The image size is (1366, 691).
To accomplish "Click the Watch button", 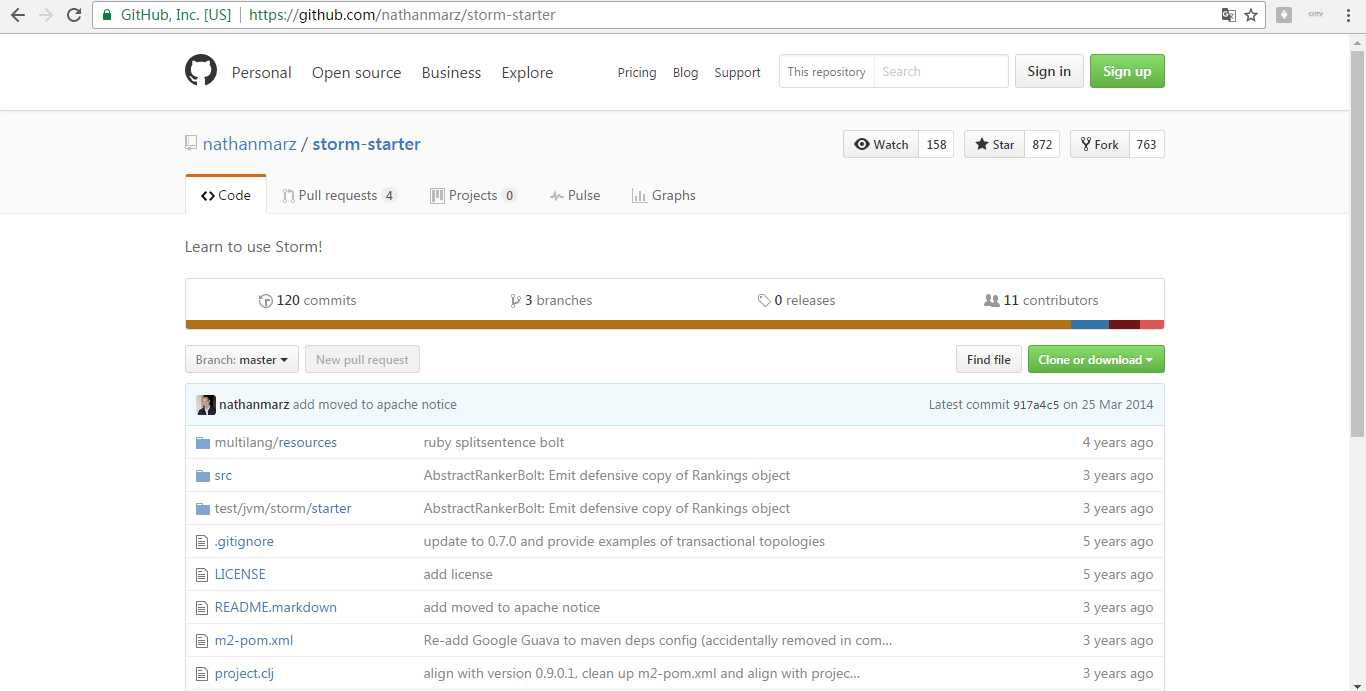I will (881, 144).
